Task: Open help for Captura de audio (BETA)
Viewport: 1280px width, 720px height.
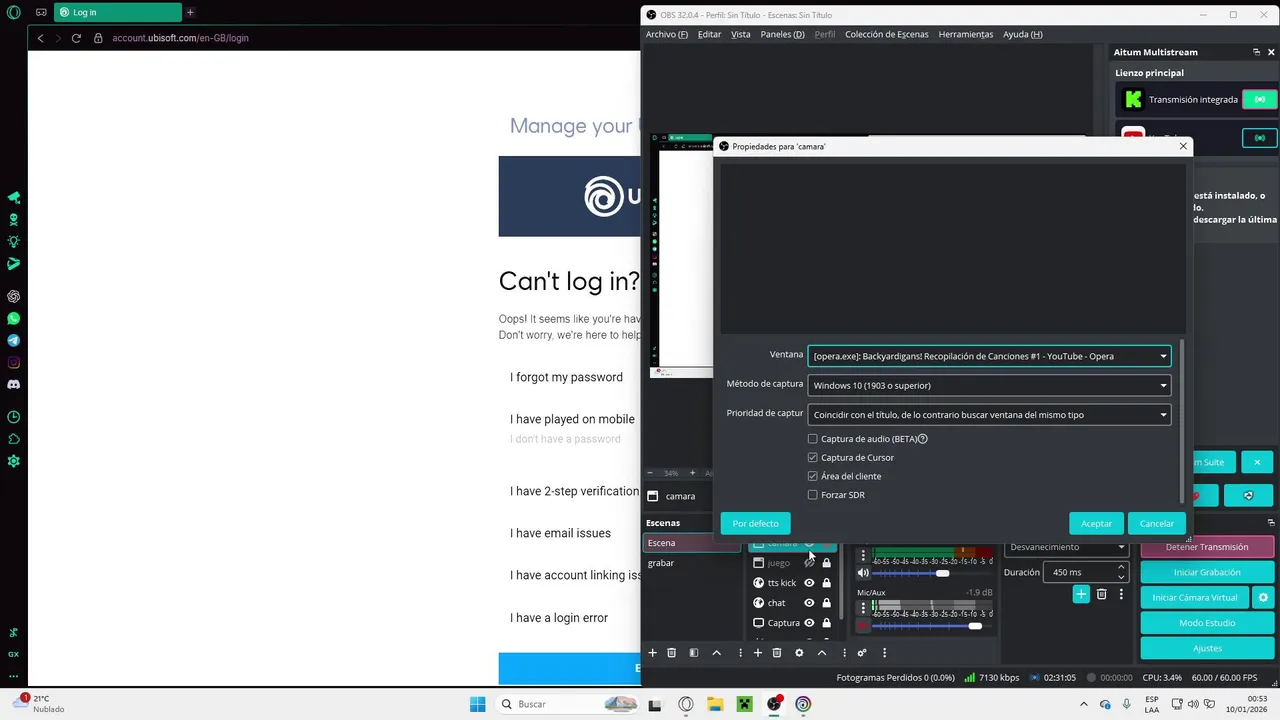Action: pos(923,439)
